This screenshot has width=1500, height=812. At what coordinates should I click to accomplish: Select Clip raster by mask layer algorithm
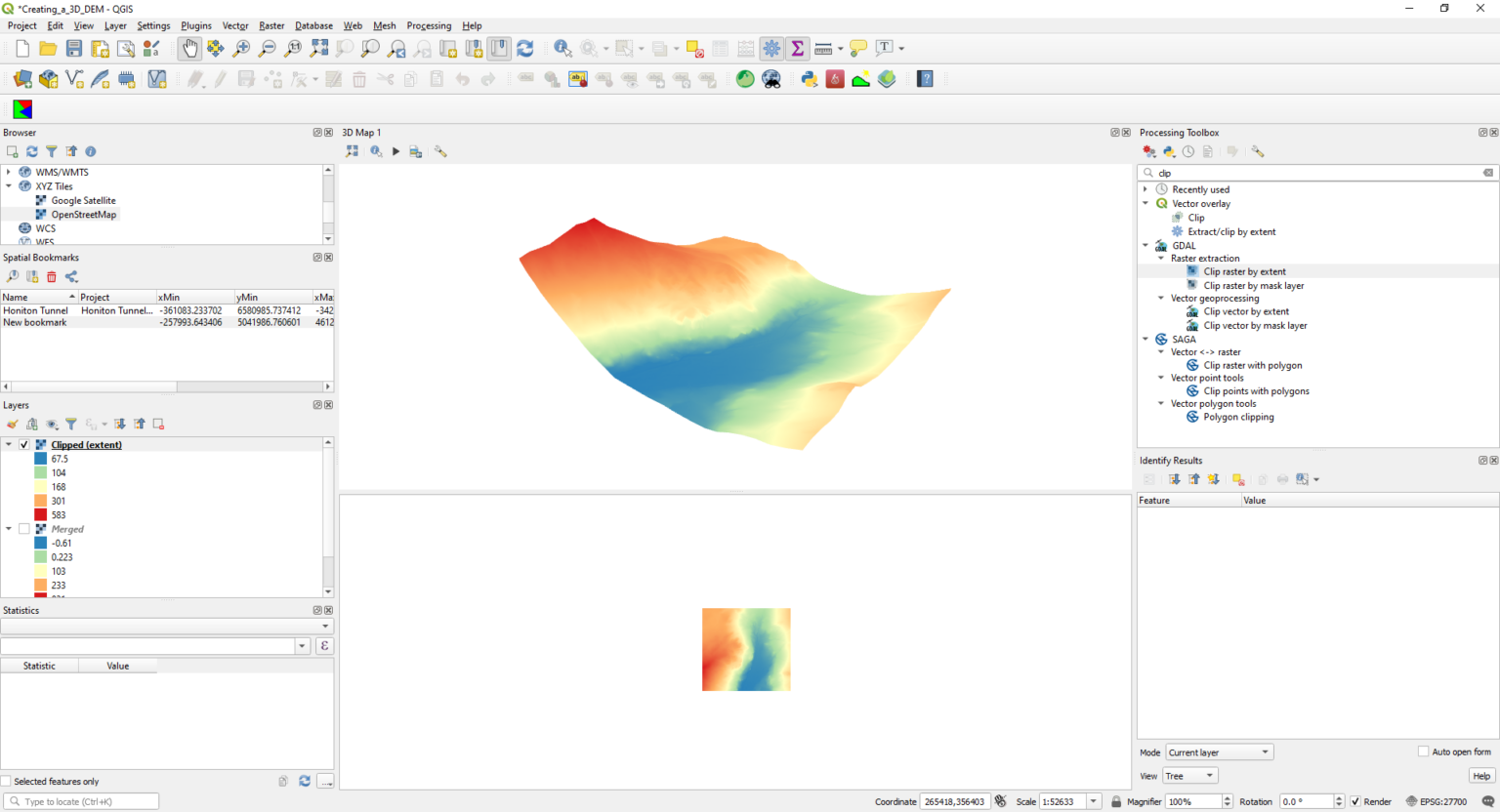(1253, 286)
